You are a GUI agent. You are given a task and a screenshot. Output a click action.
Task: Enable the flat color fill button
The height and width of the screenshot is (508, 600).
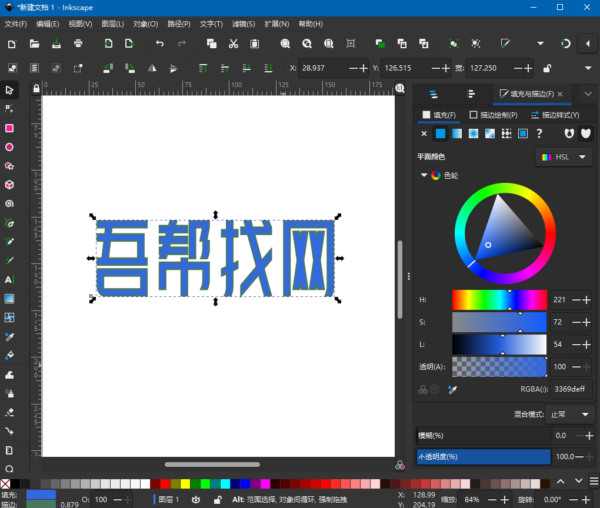[x=440, y=133]
